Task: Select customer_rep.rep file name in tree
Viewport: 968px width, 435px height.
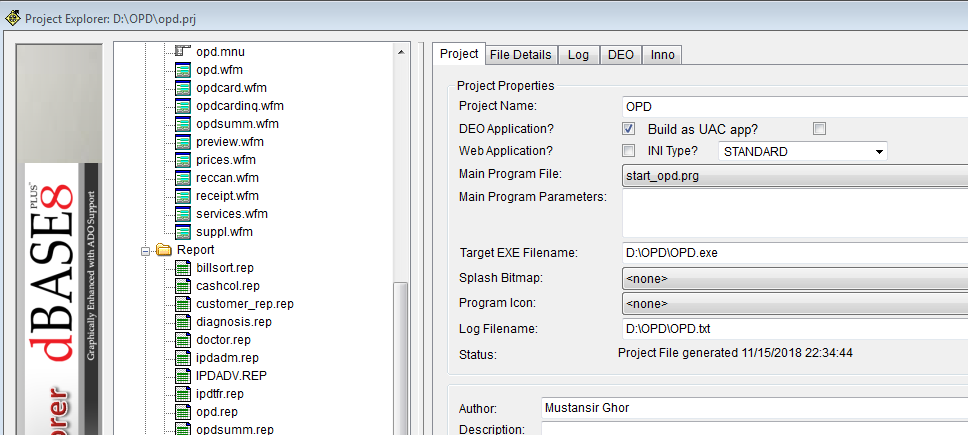Action: pyautogui.click(x=245, y=304)
